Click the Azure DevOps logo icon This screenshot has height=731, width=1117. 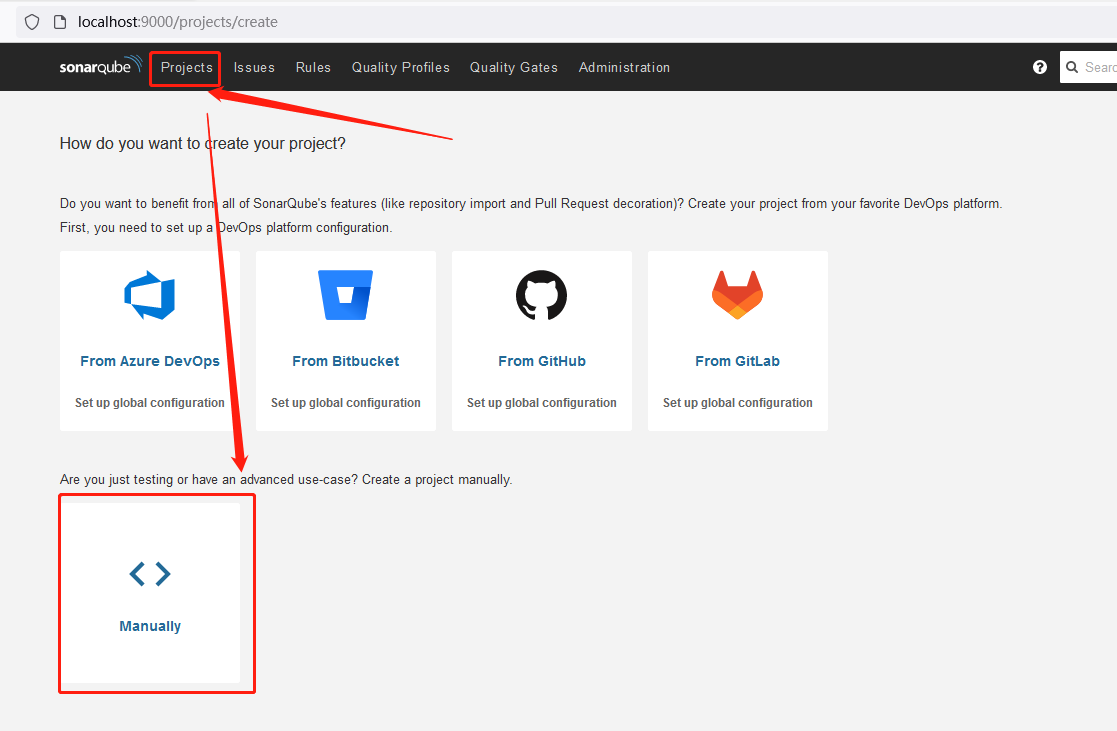click(x=150, y=295)
